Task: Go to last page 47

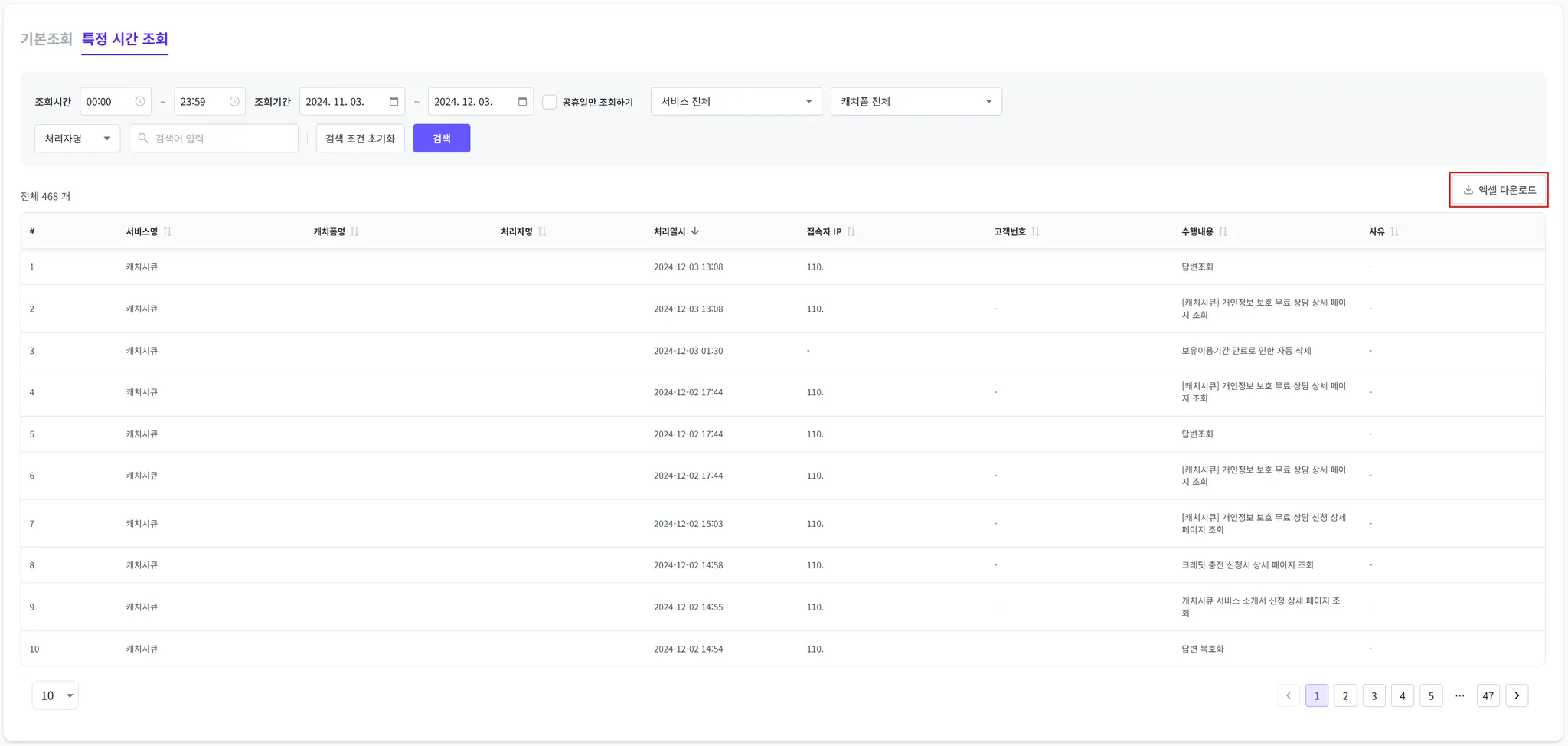Action: pyautogui.click(x=1488, y=695)
